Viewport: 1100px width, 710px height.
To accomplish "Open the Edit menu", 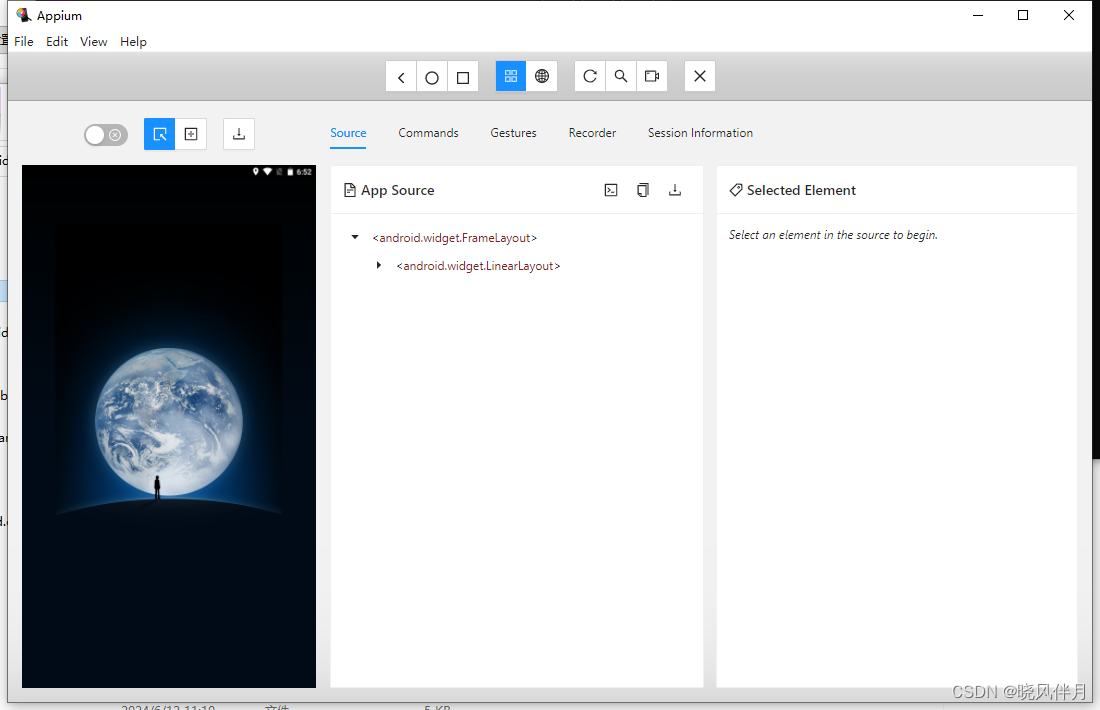I will [57, 41].
